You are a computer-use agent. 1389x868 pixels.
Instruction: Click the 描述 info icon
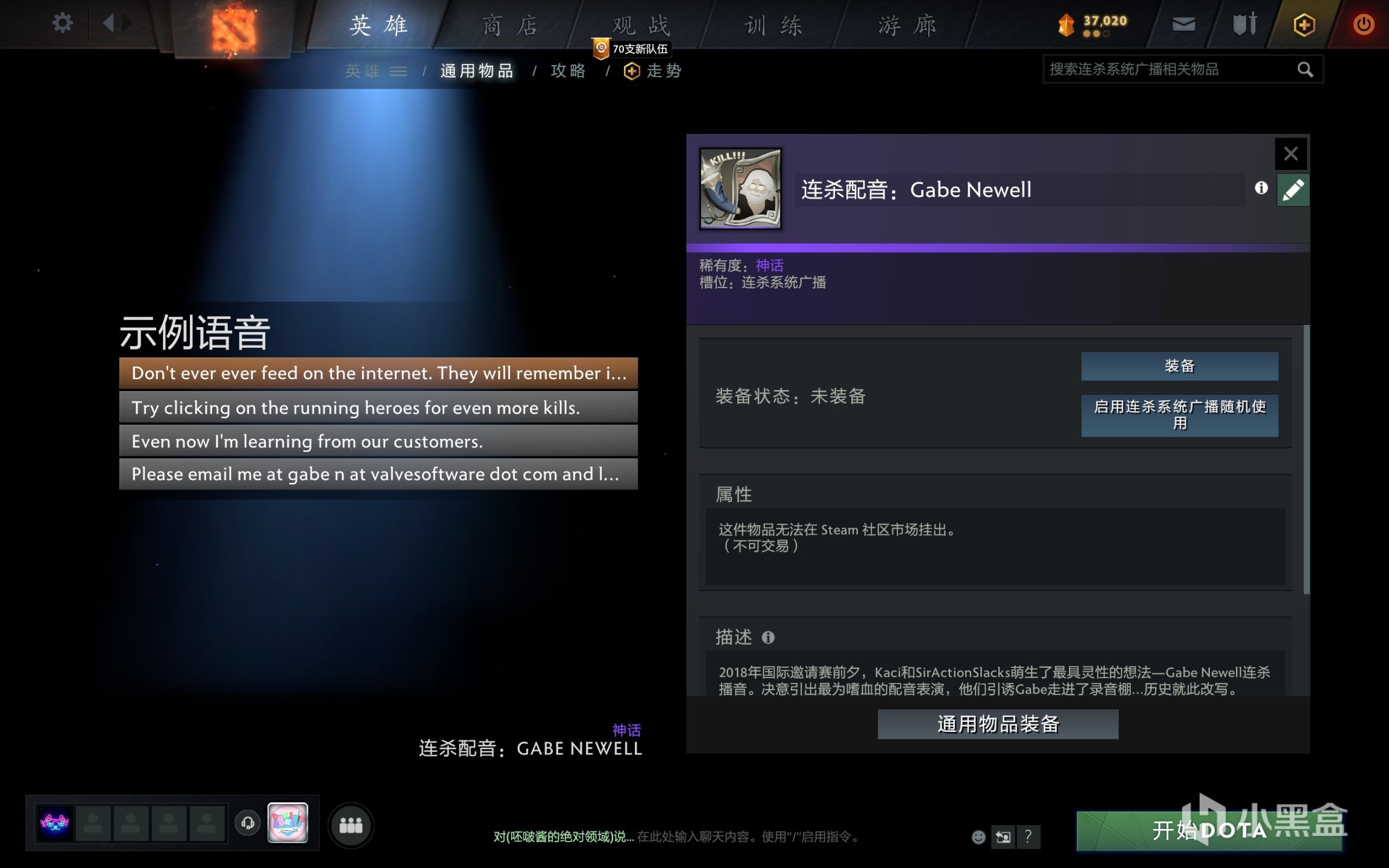click(x=768, y=637)
